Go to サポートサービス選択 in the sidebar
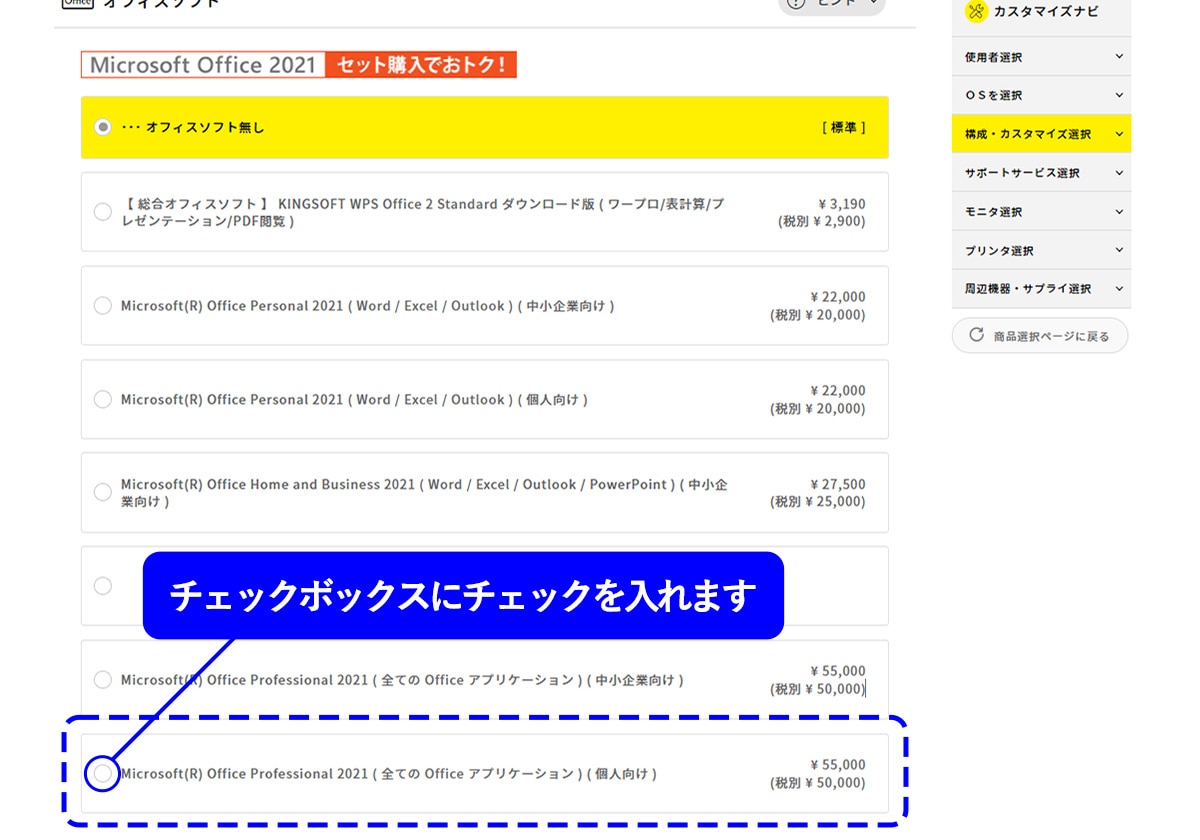 pos(1022,173)
